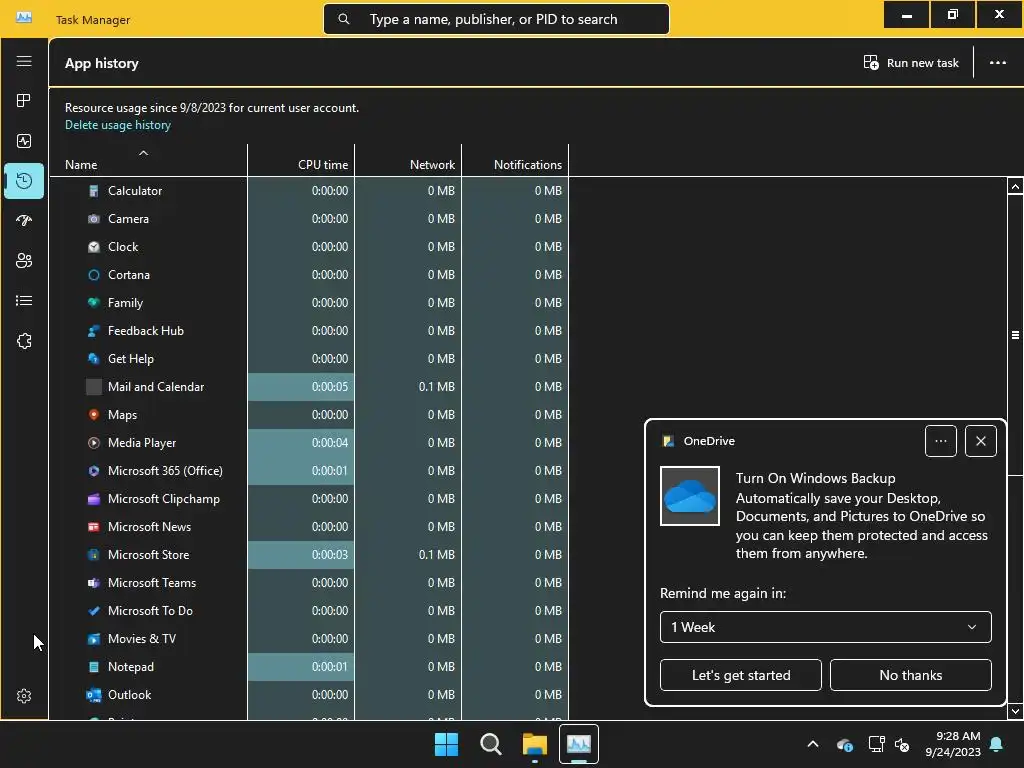The width and height of the screenshot is (1024, 768).
Task: Click Delete usage history link
Action: pos(118,125)
